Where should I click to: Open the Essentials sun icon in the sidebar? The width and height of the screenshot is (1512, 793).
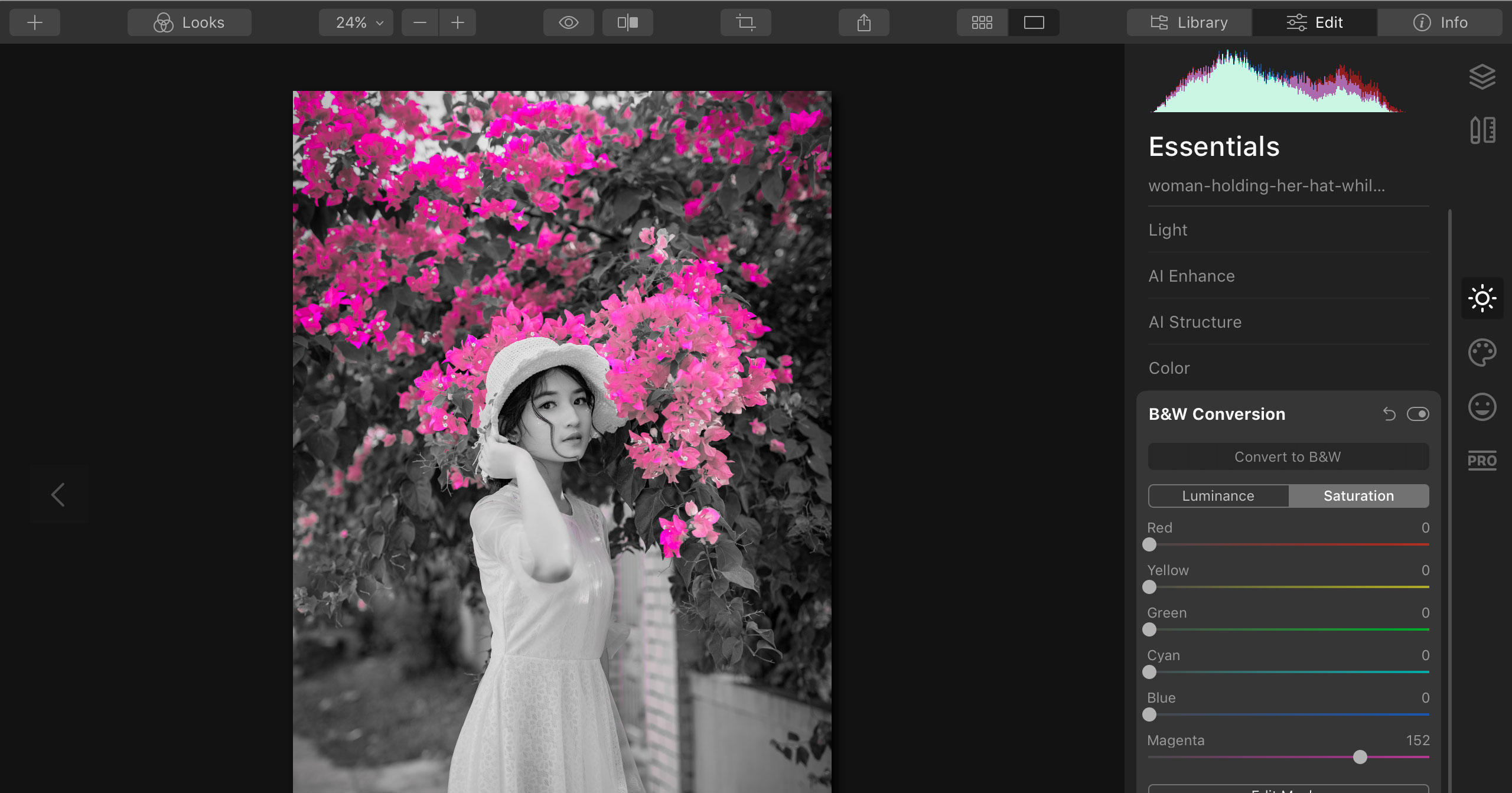click(x=1483, y=298)
